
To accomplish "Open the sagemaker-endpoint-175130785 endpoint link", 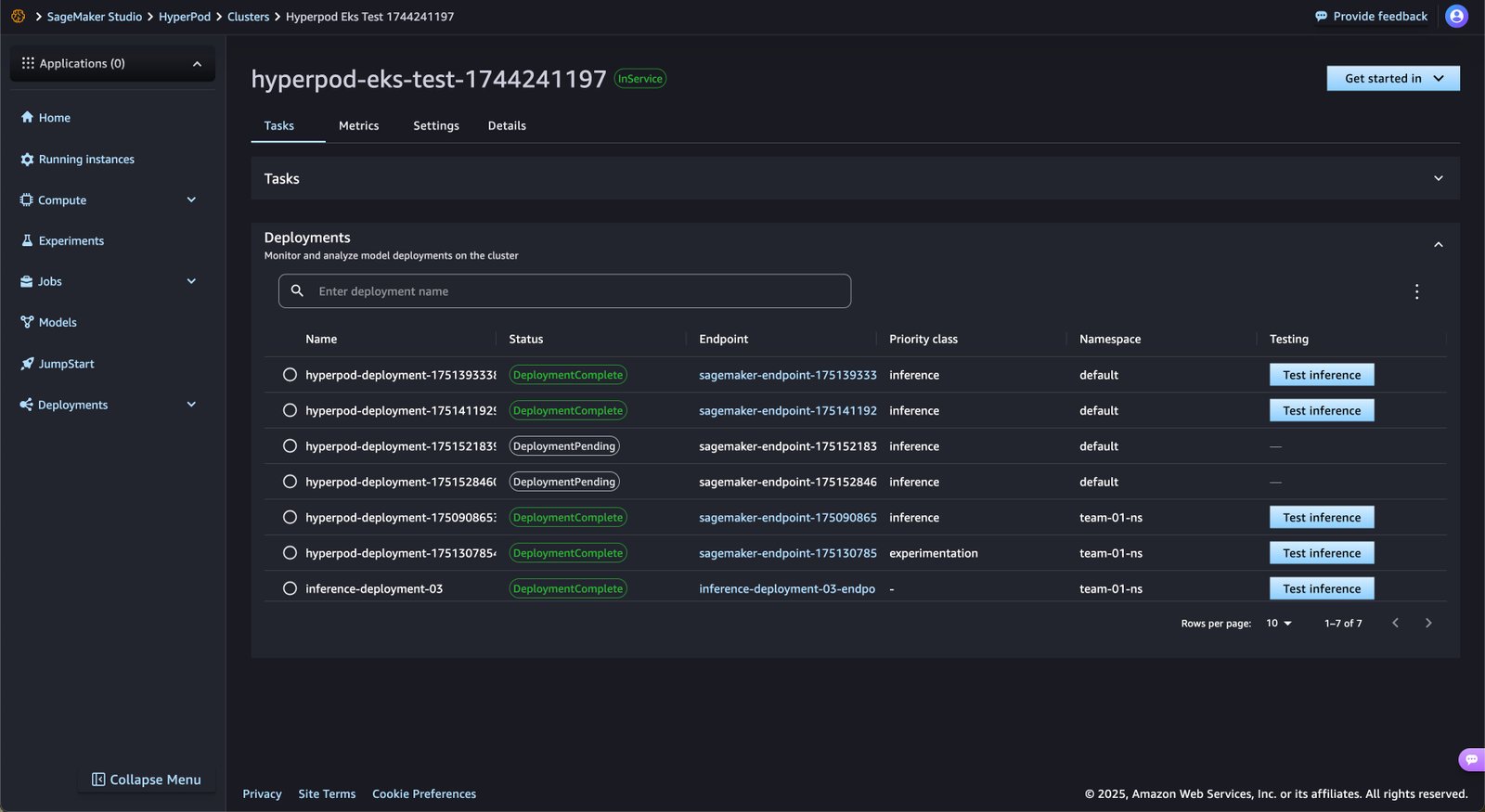I will coord(788,553).
